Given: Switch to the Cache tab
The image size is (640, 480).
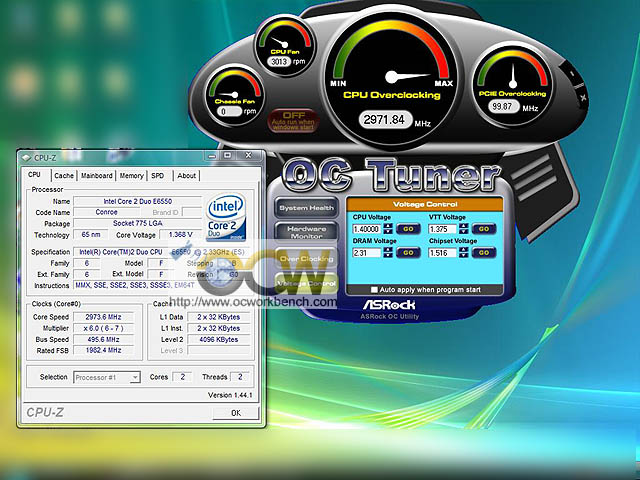Looking at the screenshot, I should pyautogui.click(x=64, y=176).
